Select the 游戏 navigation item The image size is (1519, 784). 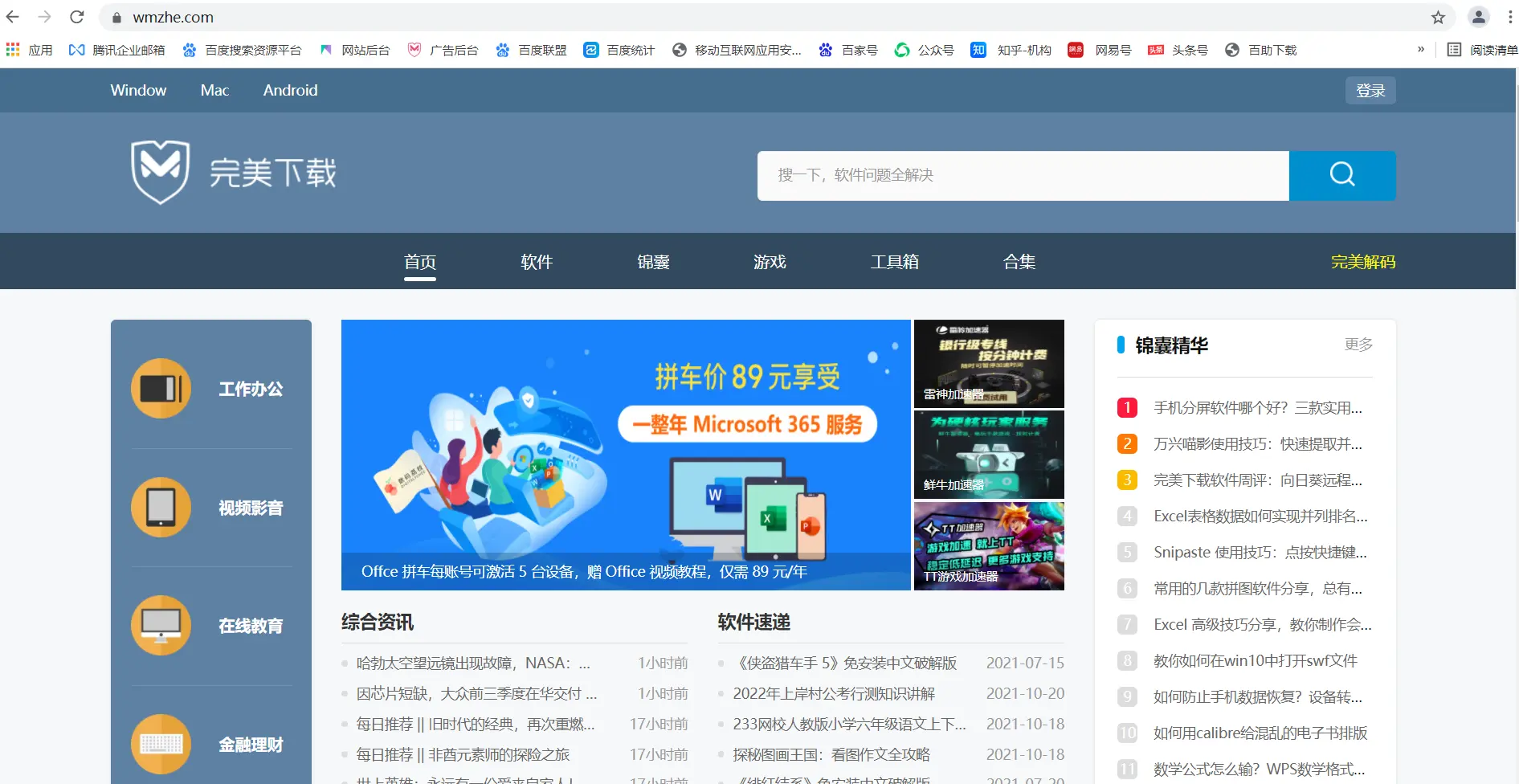pos(769,261)
